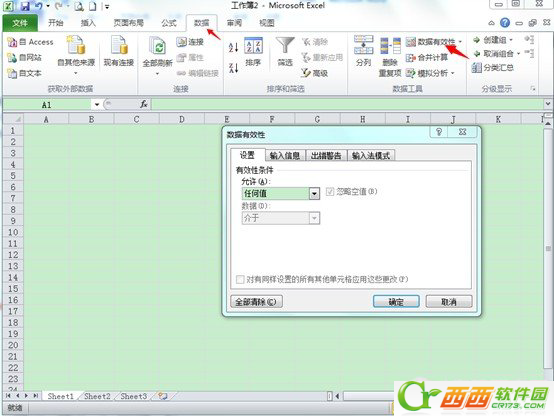Image resolution: width=554 pixels, height=416 pixels.
Task: Click Clear All (全部清除) button
Action: click(x=256, y=302)
